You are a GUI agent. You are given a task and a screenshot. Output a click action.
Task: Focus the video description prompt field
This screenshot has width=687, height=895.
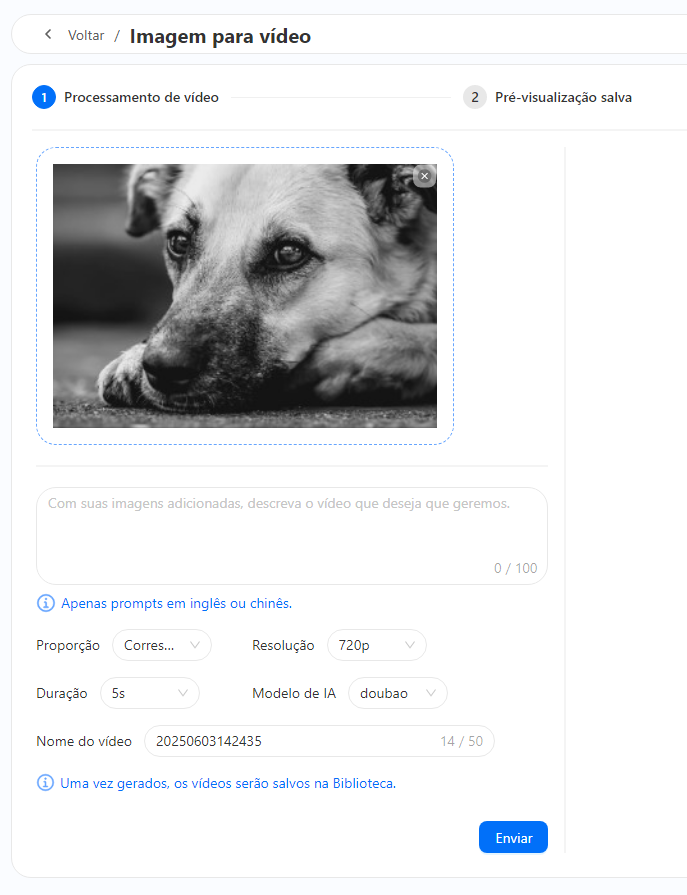click(x=292, y=536)
